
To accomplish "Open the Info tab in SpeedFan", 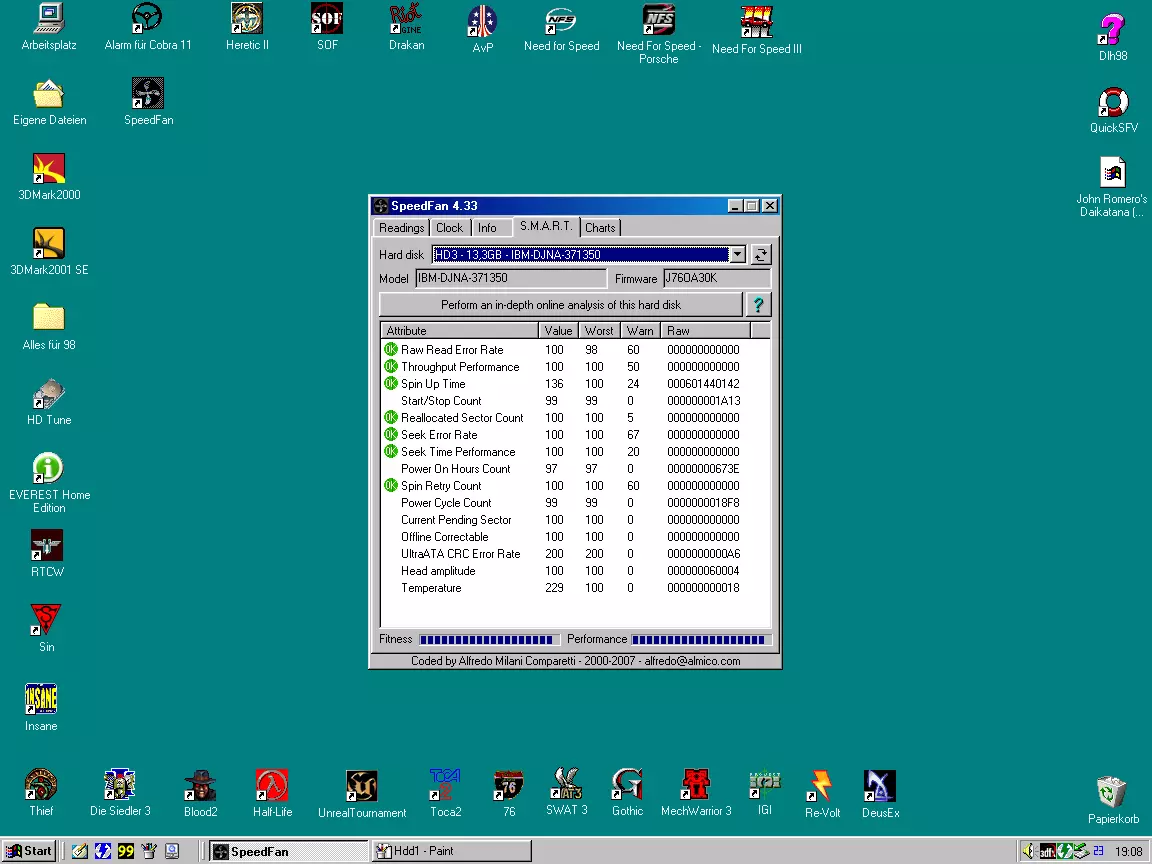I will pos(487,228).
